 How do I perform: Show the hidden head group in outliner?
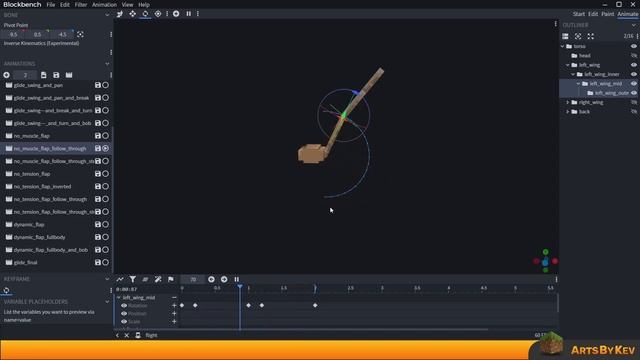click(x=634, y=56)
